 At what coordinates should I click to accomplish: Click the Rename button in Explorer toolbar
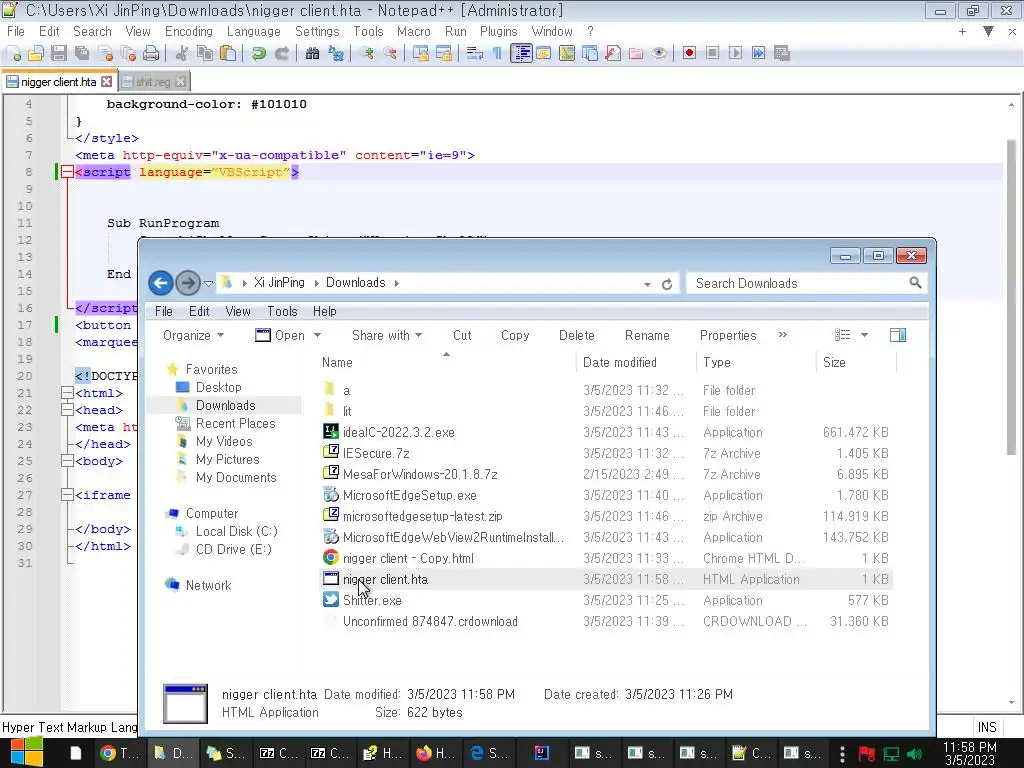point(647,335)
